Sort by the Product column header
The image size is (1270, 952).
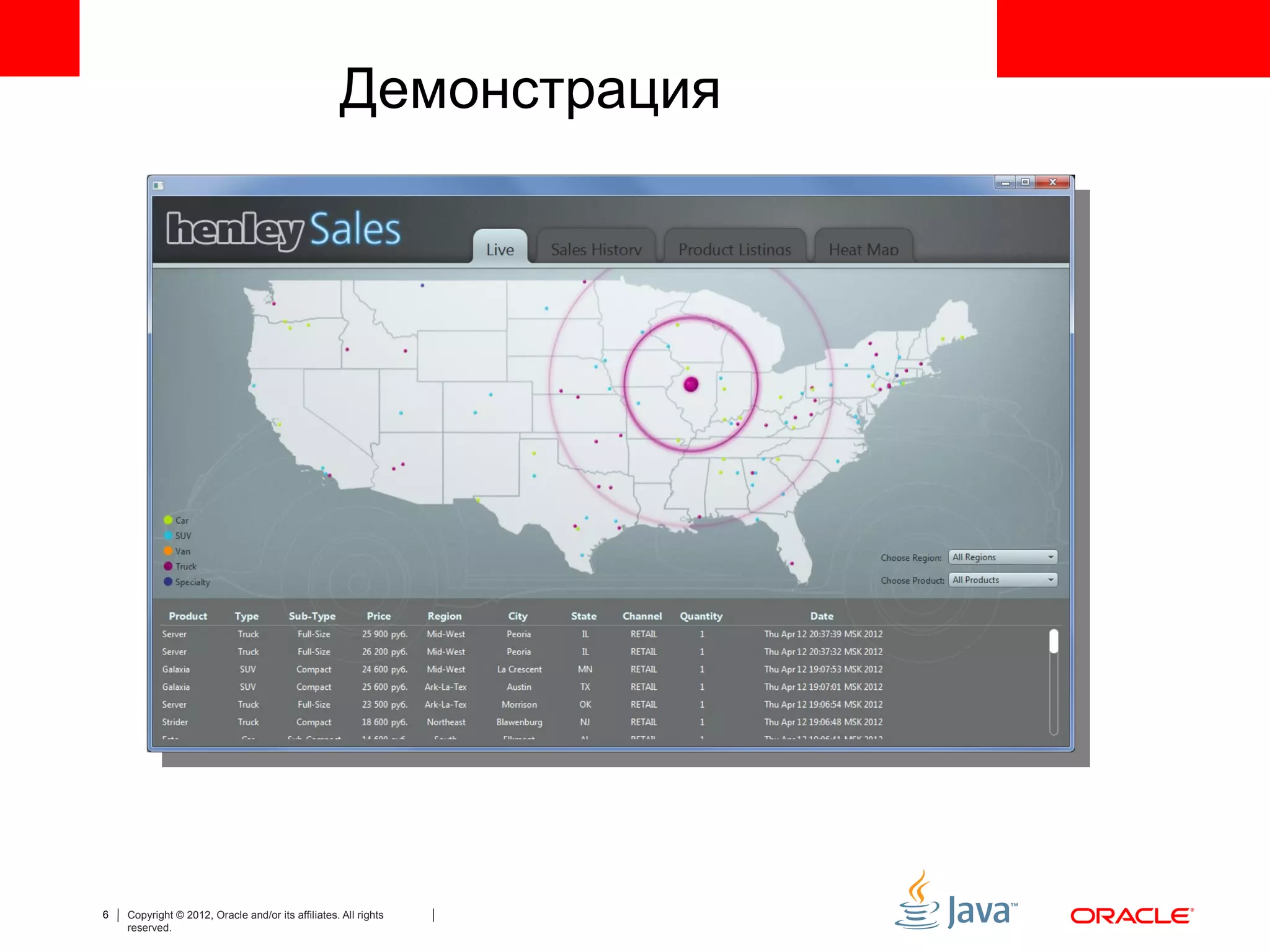click(x=188, y=616)
